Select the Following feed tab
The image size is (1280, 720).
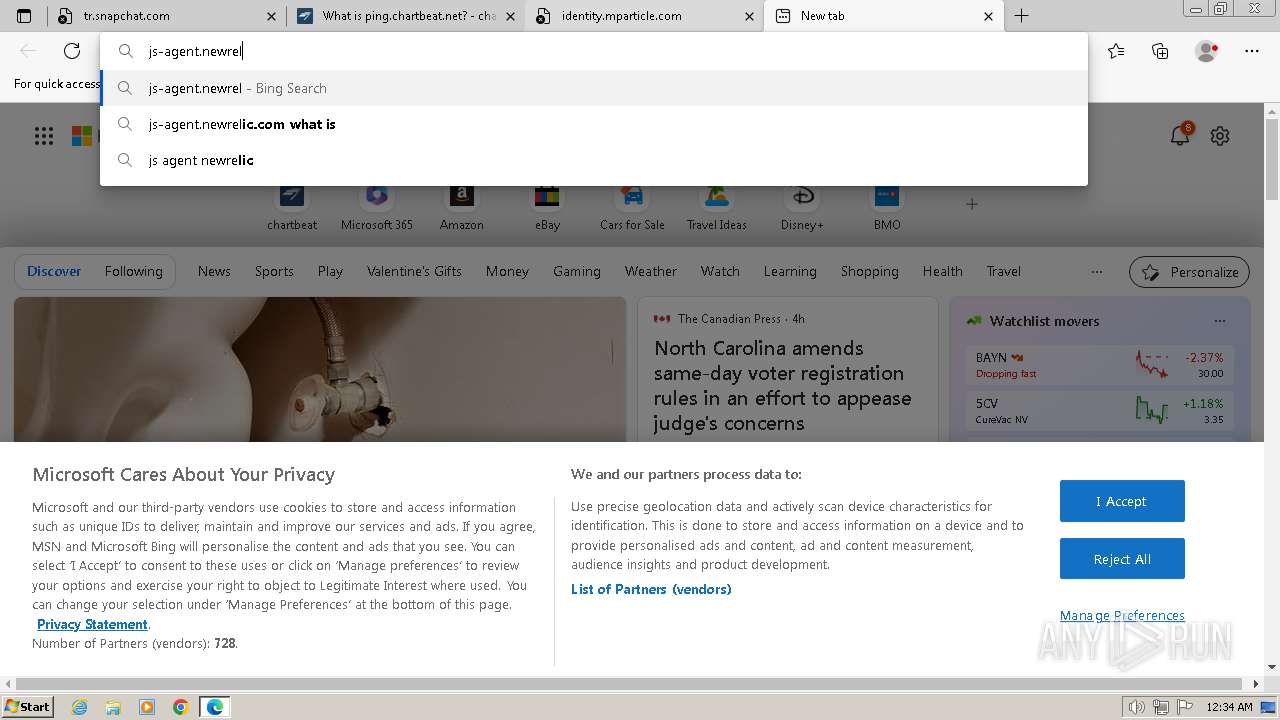pos(133,271)
